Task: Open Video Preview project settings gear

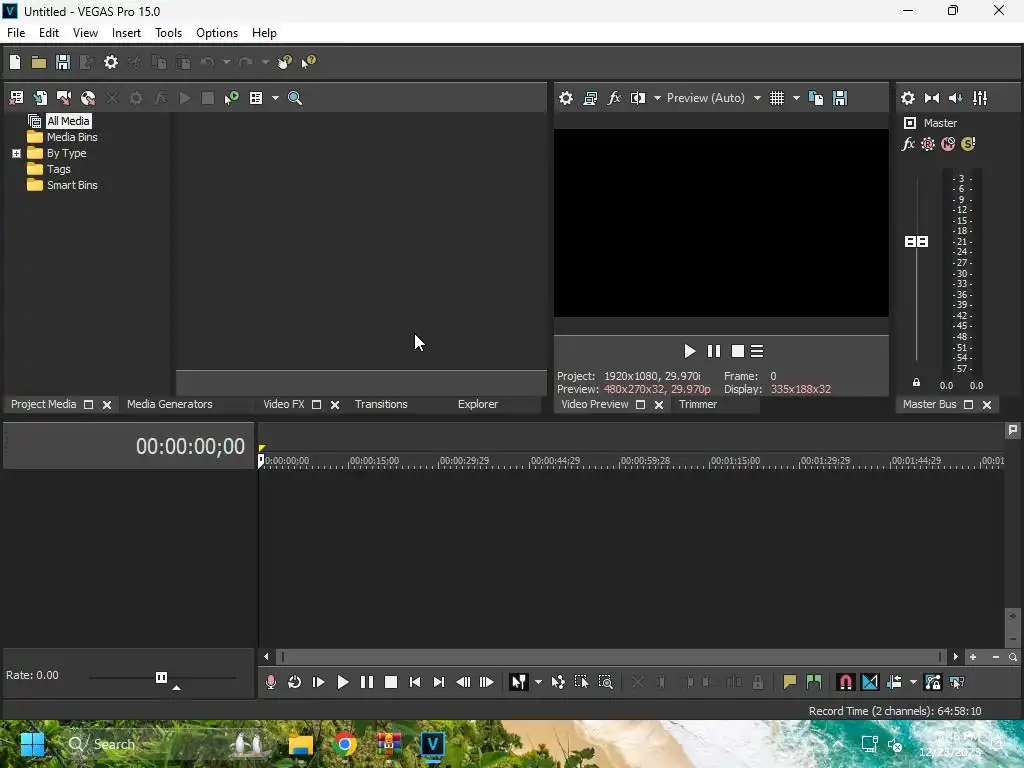Action: point(566,98)
